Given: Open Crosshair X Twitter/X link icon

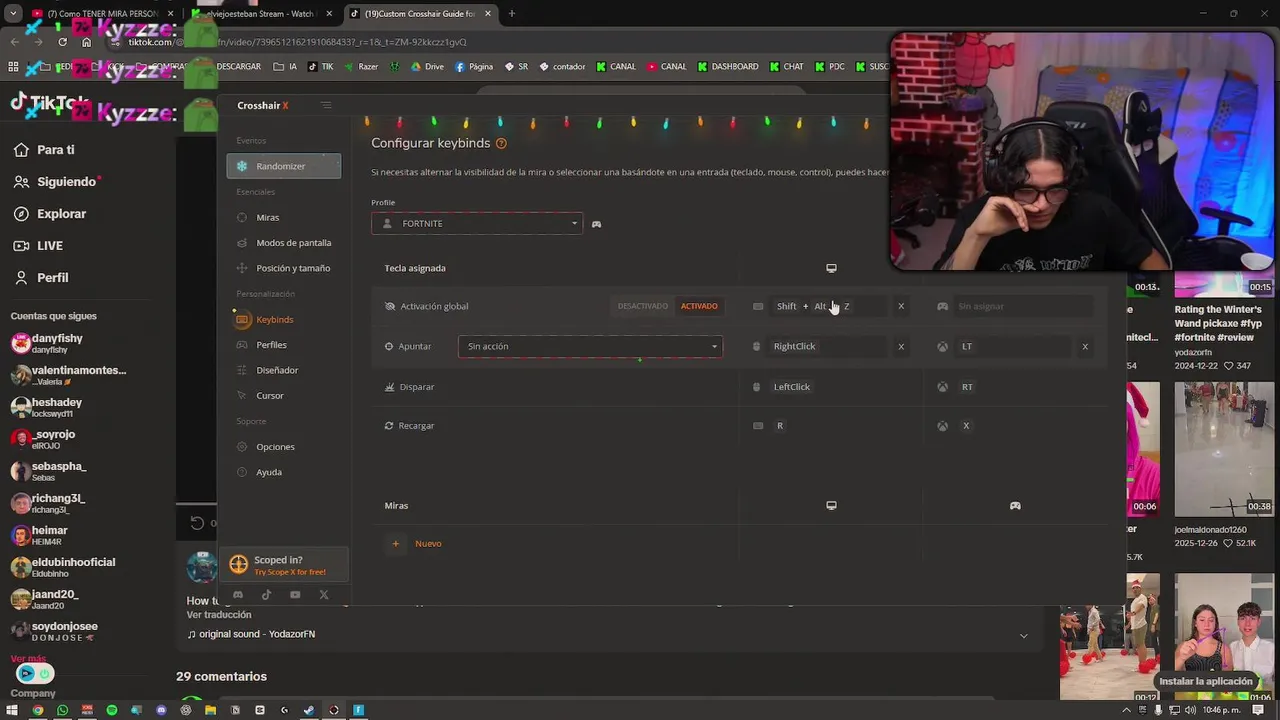Looking at the screenshot, I should pyautogui.click(x=323, y=595).
